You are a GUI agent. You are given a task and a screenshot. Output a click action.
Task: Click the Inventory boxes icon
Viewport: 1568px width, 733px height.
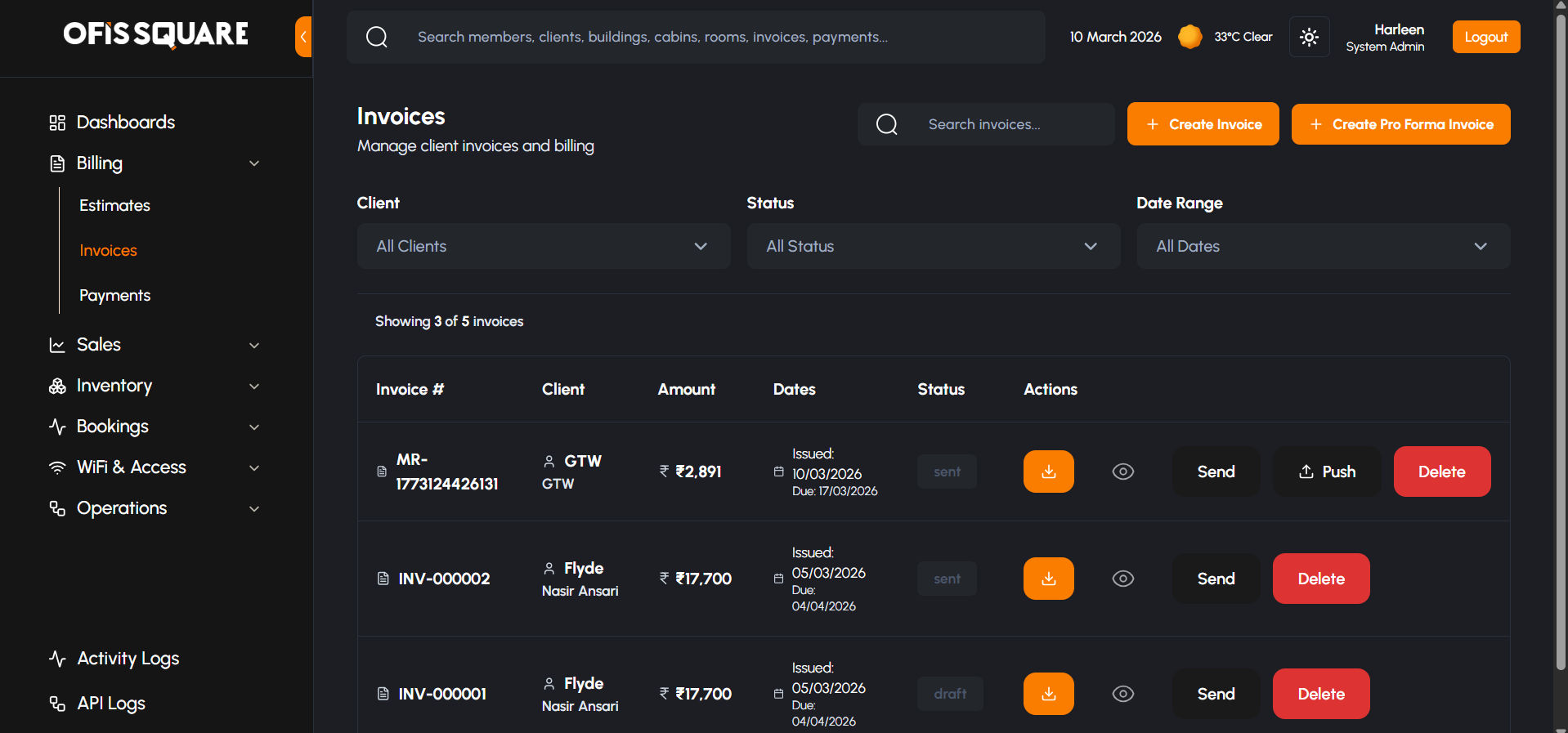[57, 386]
